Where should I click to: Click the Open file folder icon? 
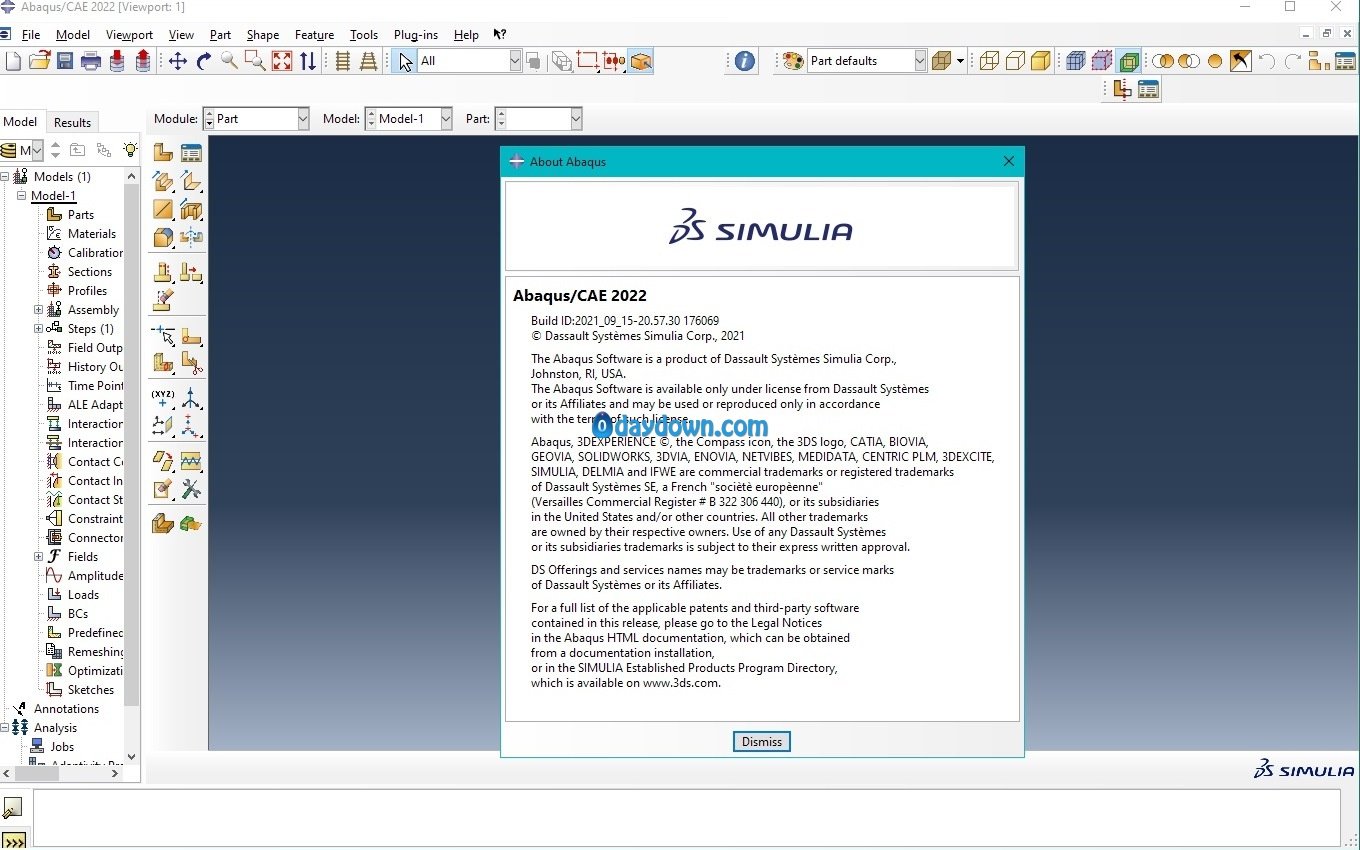(39, 61)
